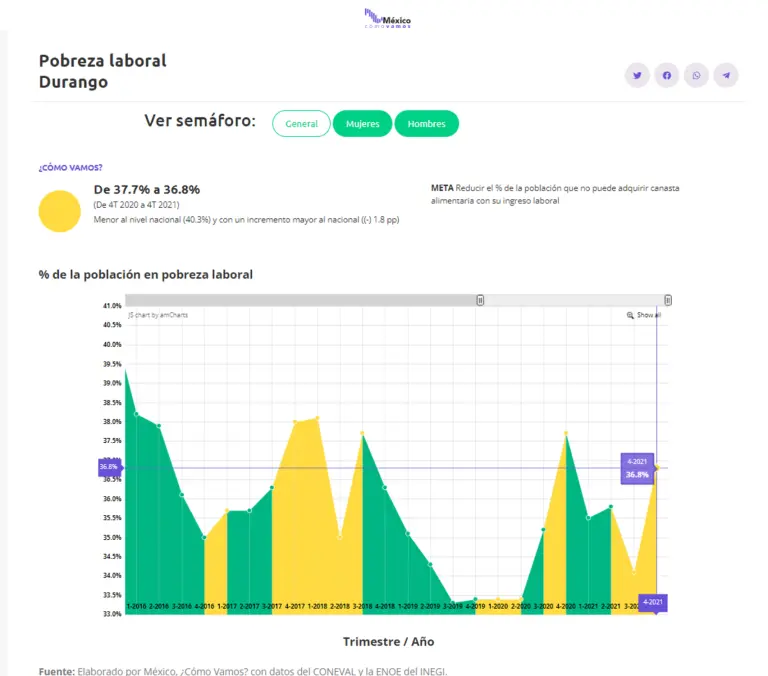Click the 4-2021 tooltip showing 36.8%

pyautogui.click(x=637, y=469)
